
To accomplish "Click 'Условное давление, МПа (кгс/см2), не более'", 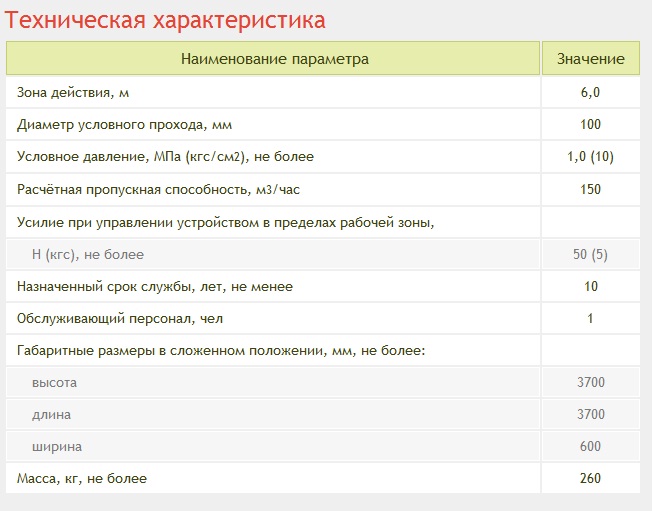I will tap(165, 157).
